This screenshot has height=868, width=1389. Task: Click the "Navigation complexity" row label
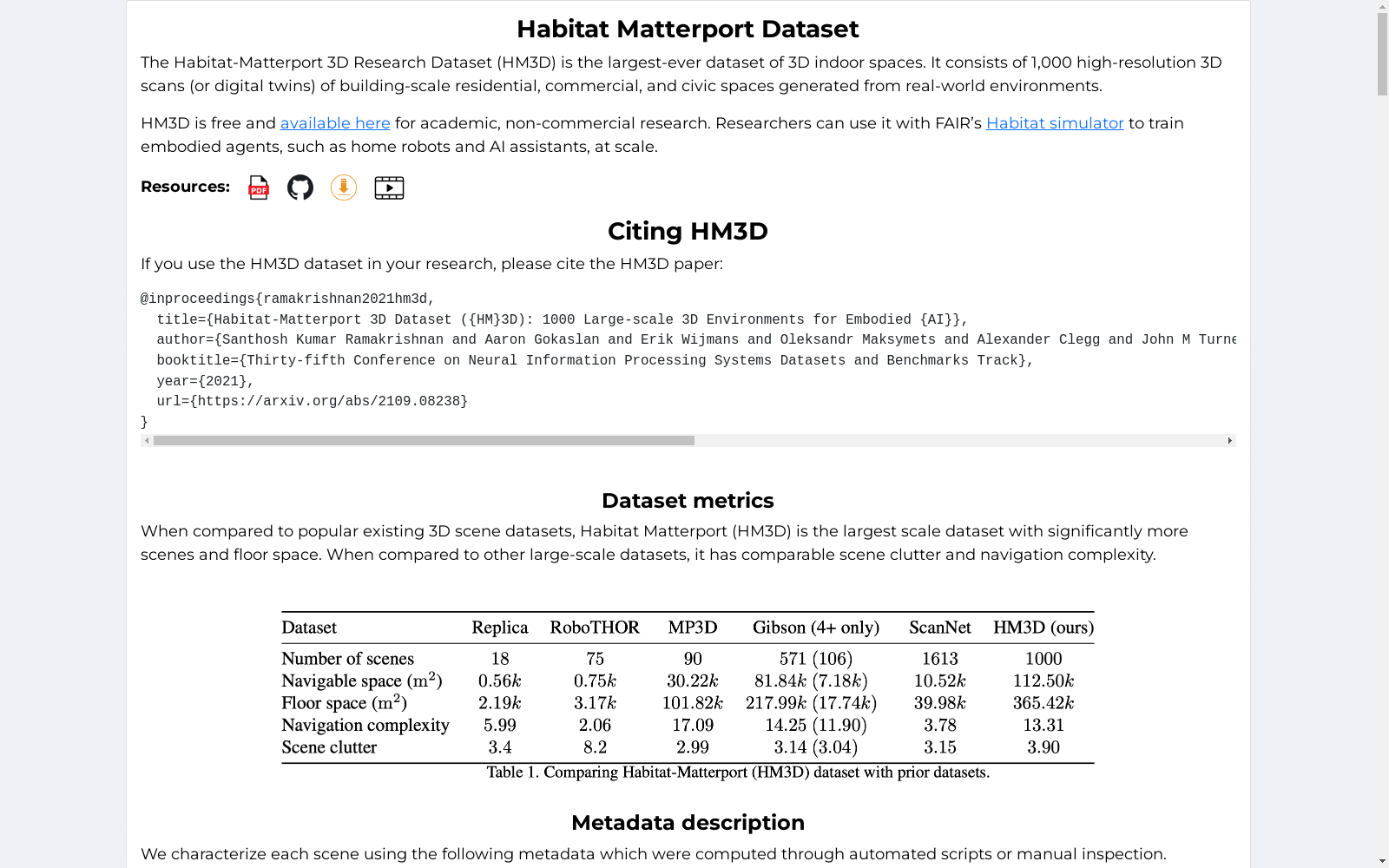(x=365, y=726)
